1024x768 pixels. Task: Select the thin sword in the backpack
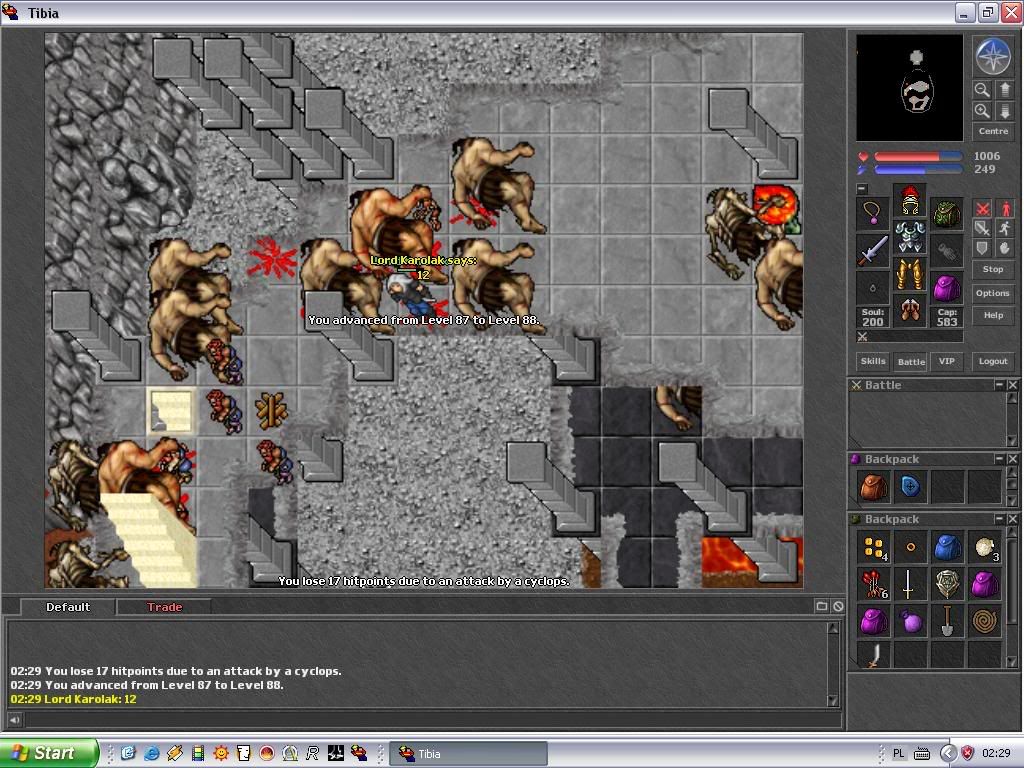(x=910, y=584)
